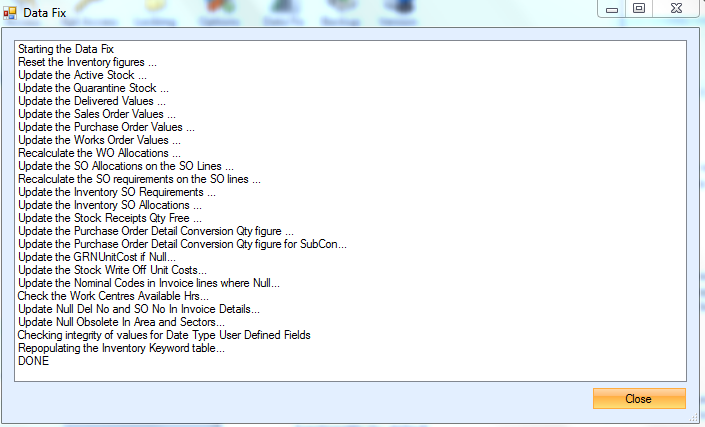Click 'Purchase Order Detail Conversion Qty figure ...' line
This screenshot has width=705, height=427.
click(156, 231)
